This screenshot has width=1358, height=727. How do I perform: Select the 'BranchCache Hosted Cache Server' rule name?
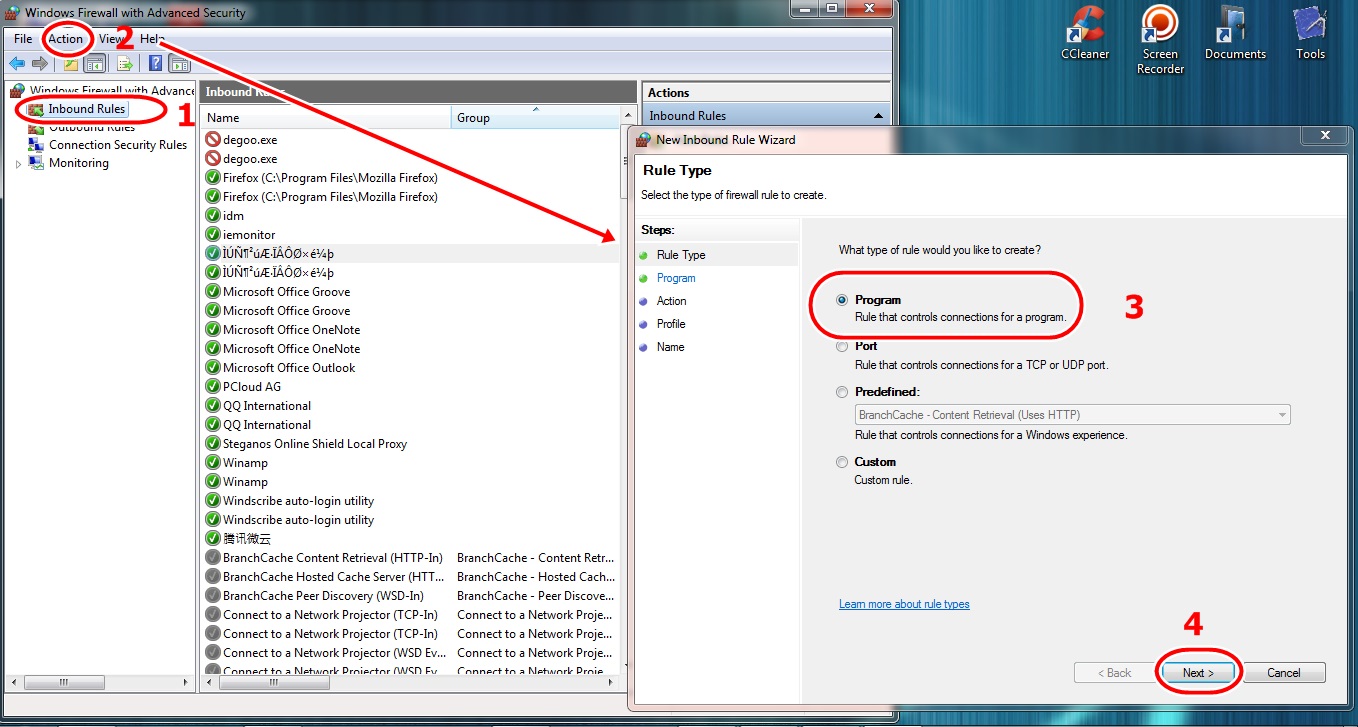pos(334,577)
